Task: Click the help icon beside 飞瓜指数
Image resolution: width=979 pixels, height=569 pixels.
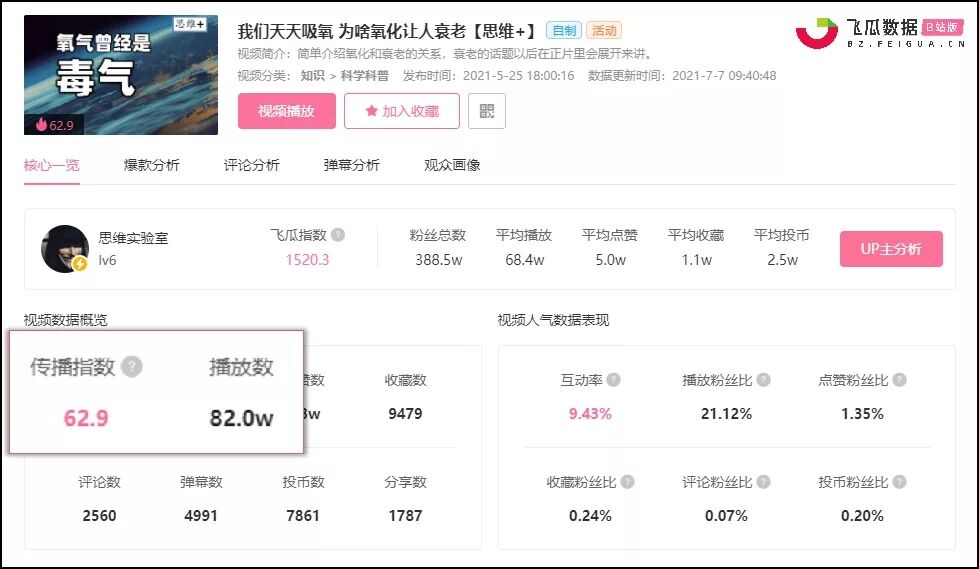Action: [x=338, y=235]
